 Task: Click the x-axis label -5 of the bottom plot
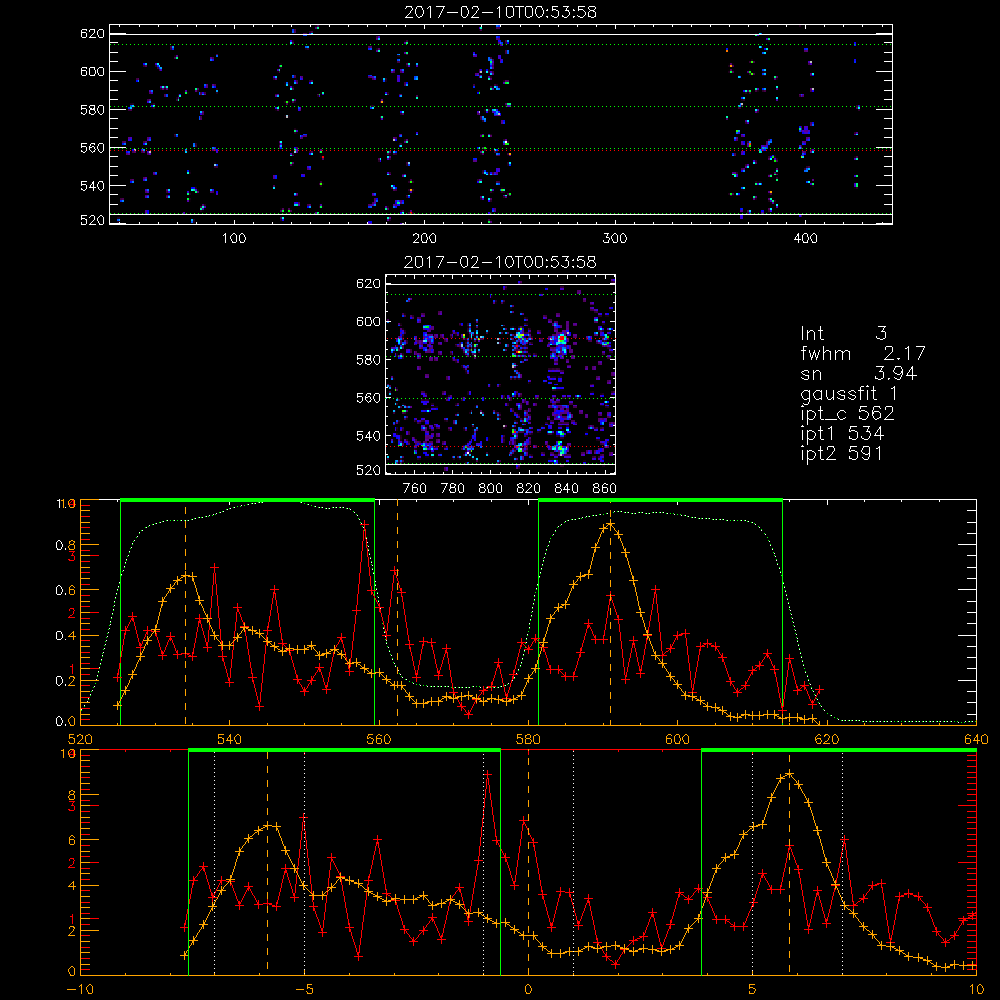coord(304,989)
